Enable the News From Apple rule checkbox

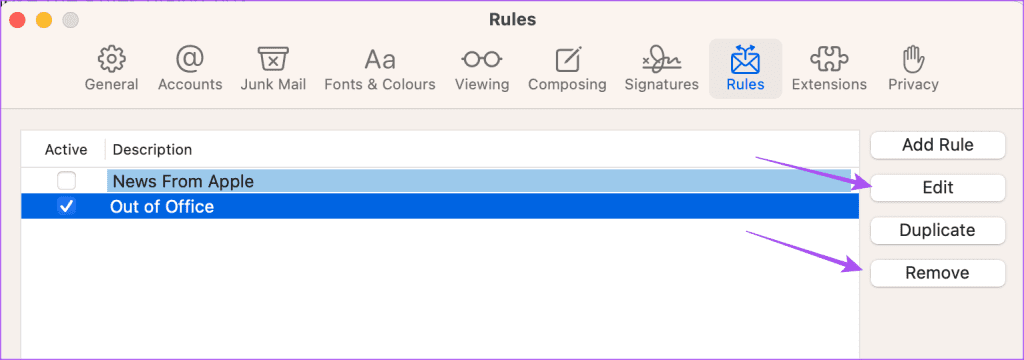click(x=67, y=181)
